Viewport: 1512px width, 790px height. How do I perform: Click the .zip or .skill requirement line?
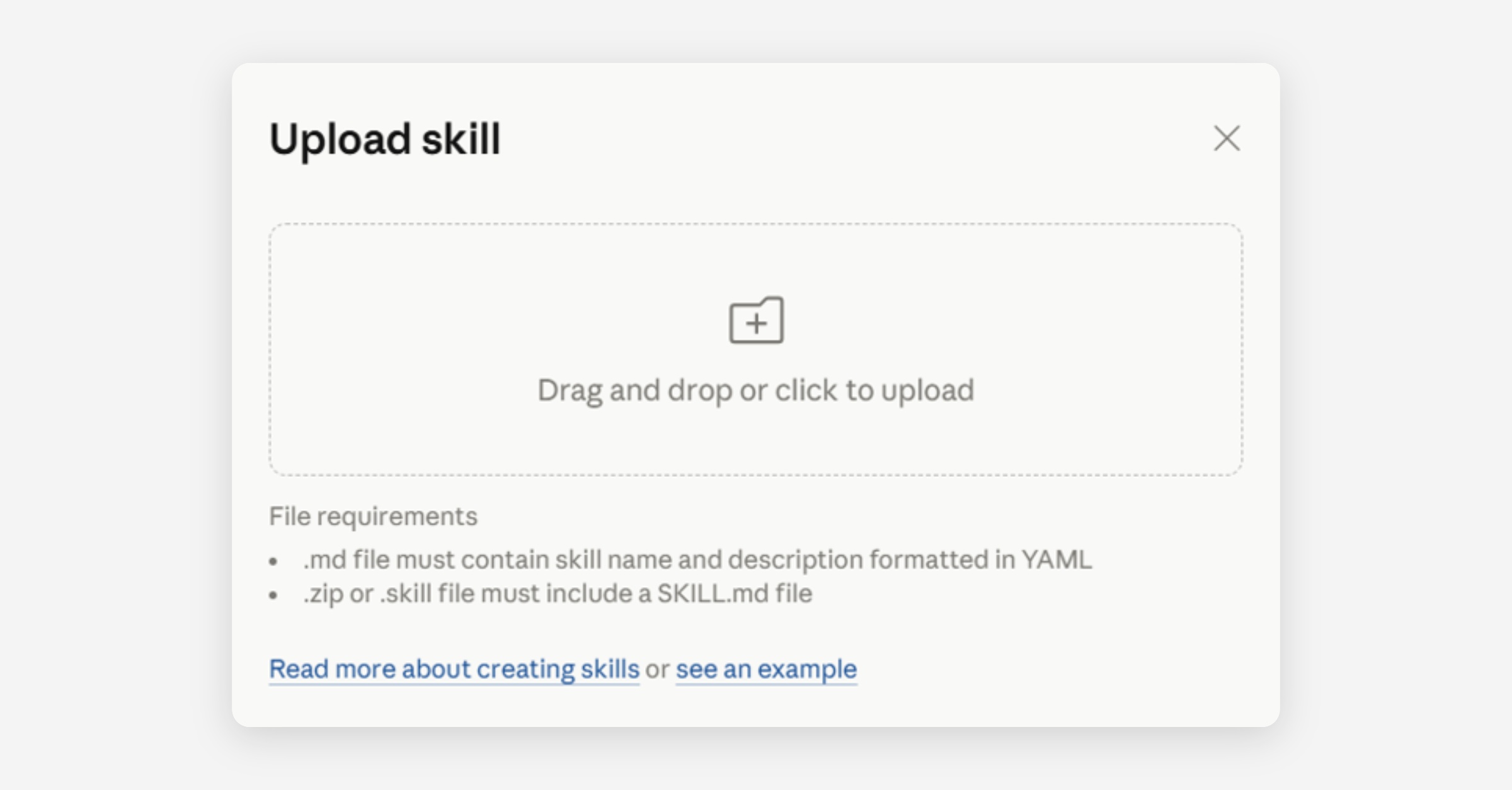click(558, 593)
